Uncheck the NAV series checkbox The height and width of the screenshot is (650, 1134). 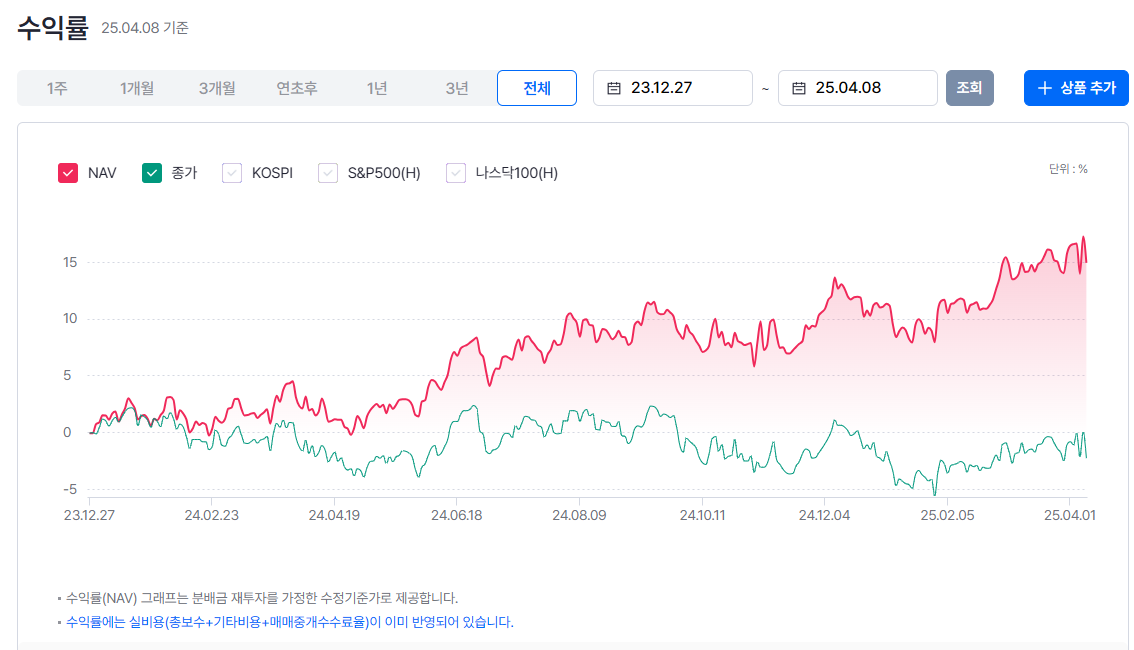click(x=67, y=172)
